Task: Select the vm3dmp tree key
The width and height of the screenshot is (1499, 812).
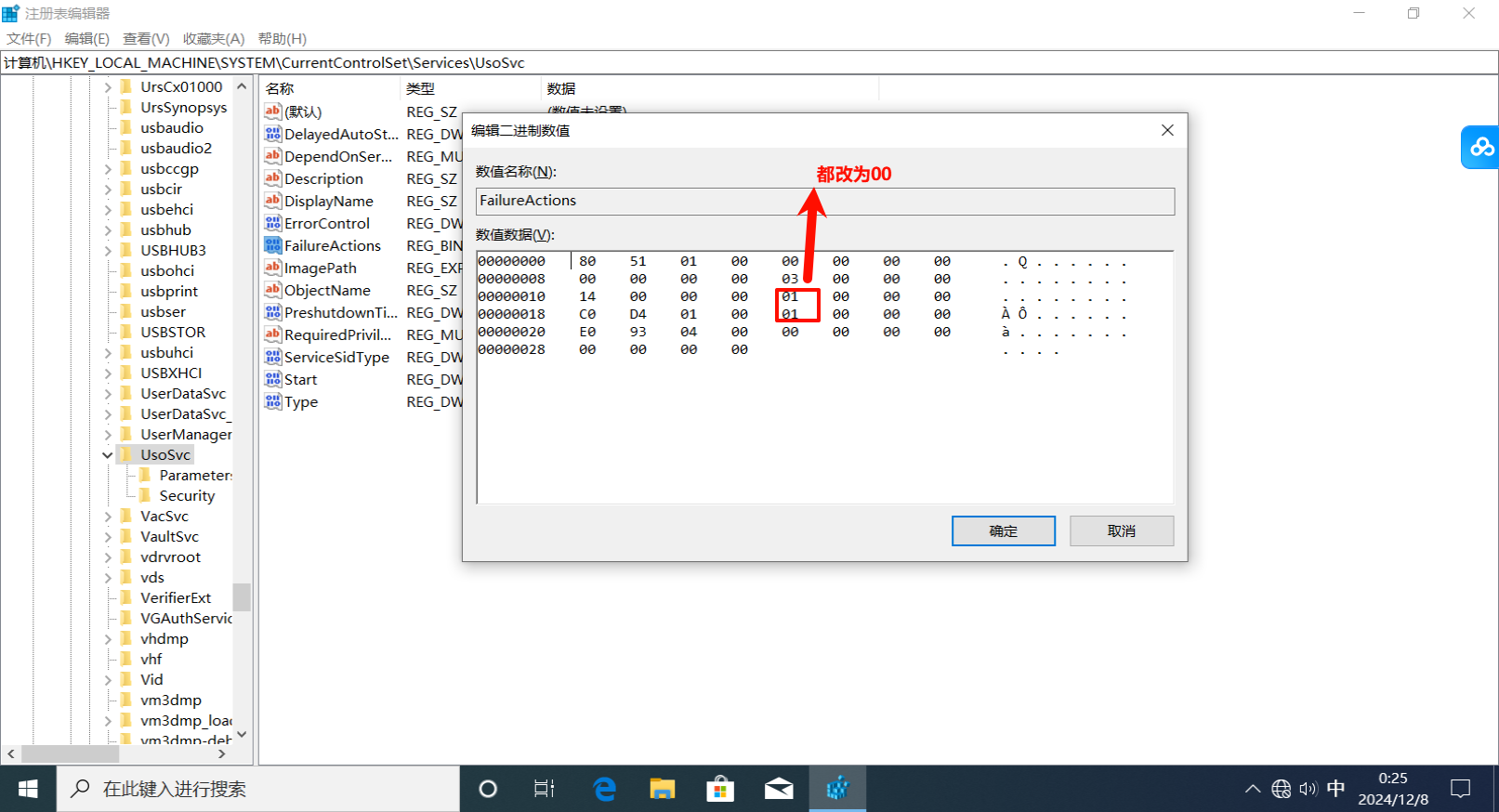Action: click(x=171, y=700)
